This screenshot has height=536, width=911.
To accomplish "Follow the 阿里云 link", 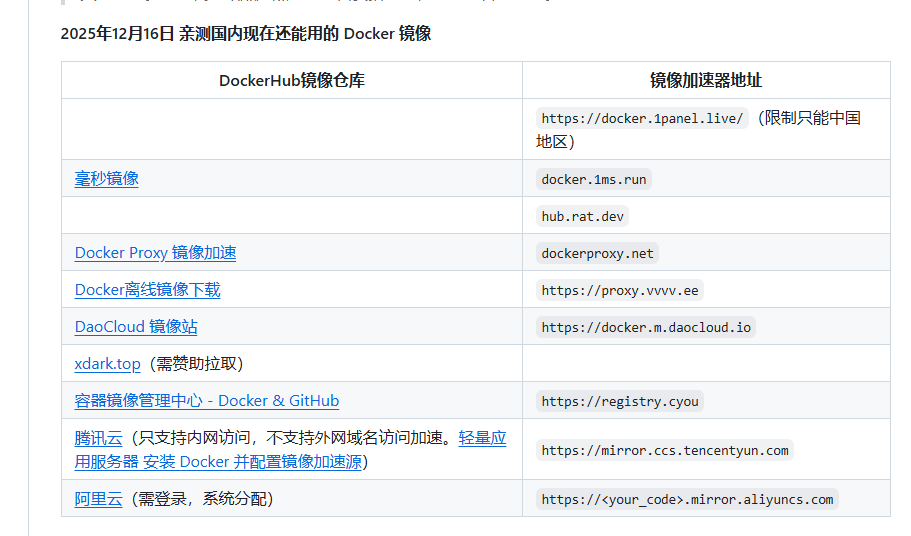I will 98,499.
